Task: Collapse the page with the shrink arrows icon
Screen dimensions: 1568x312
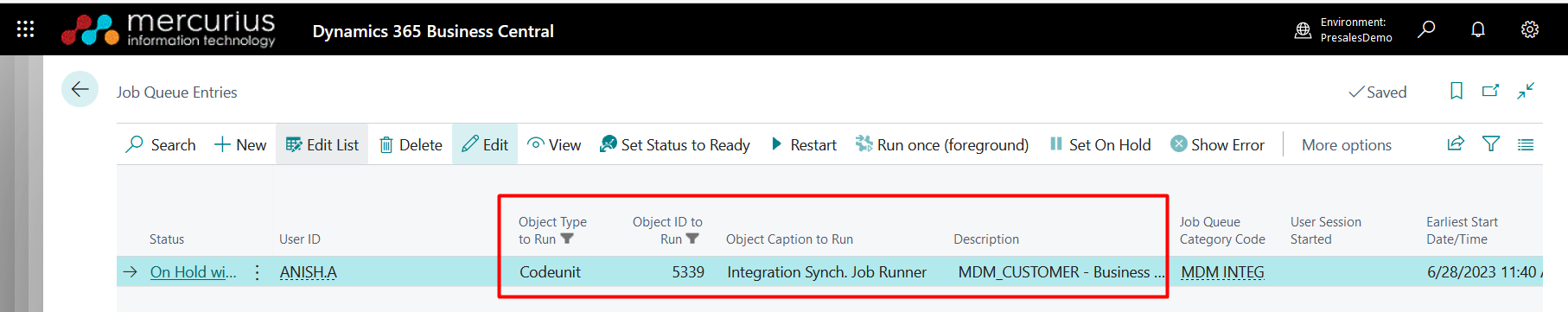Action: [1526, 90]
